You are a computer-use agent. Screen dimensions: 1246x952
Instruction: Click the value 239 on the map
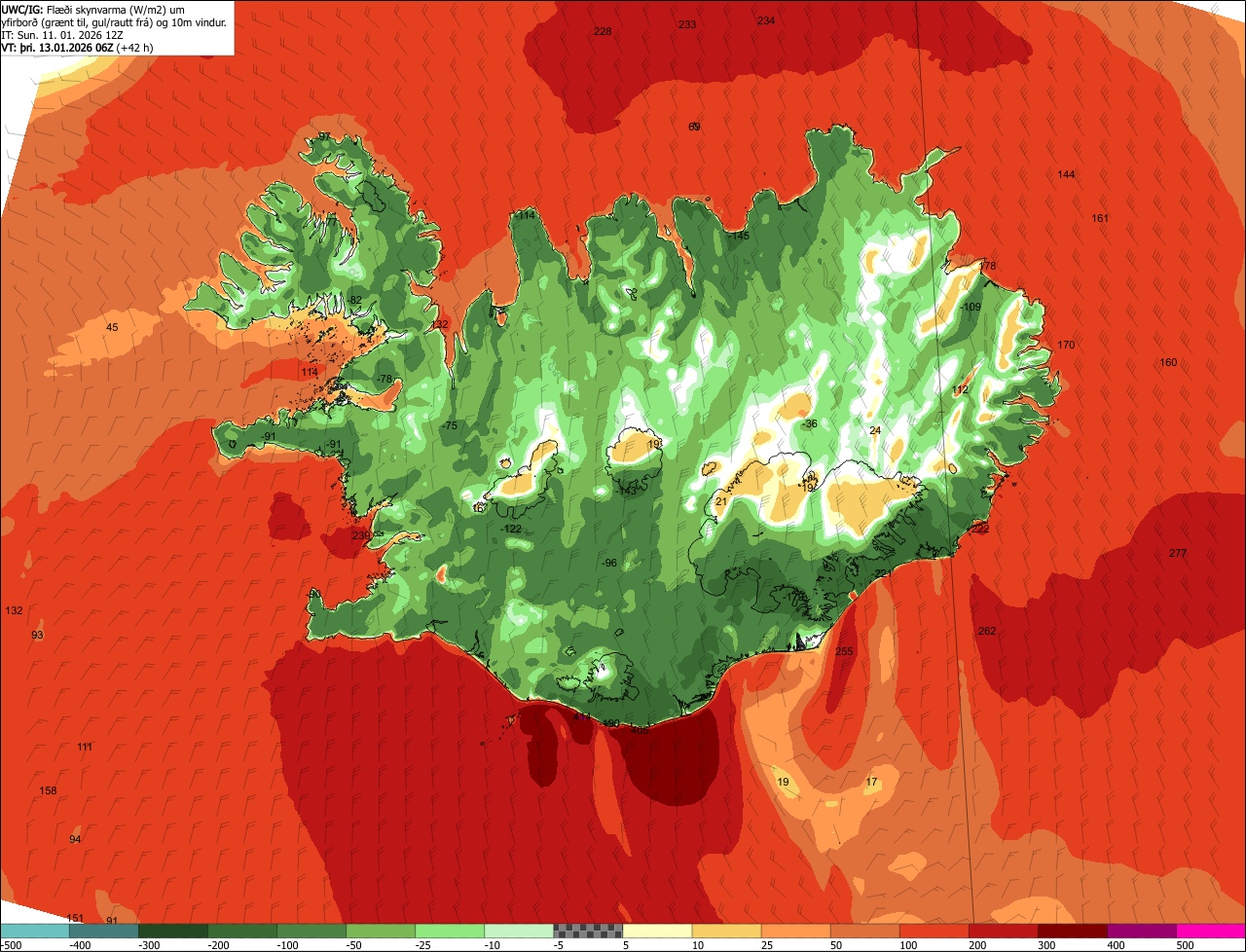pos(361,535)
